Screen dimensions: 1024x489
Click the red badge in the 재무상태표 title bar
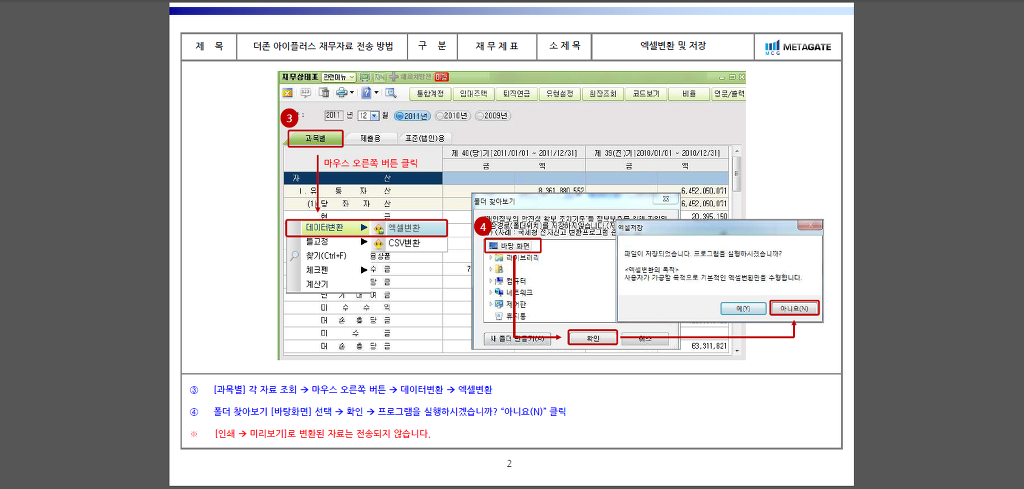442,77
